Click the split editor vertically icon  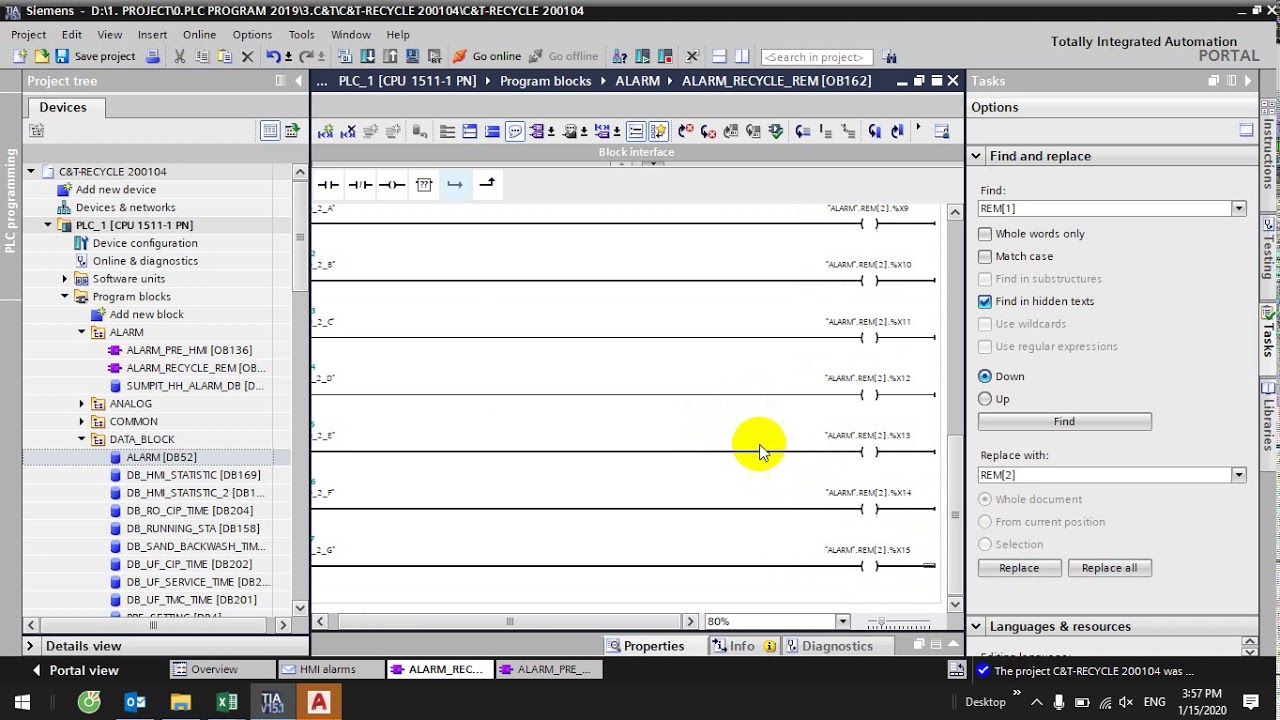(x=741, y=56)
